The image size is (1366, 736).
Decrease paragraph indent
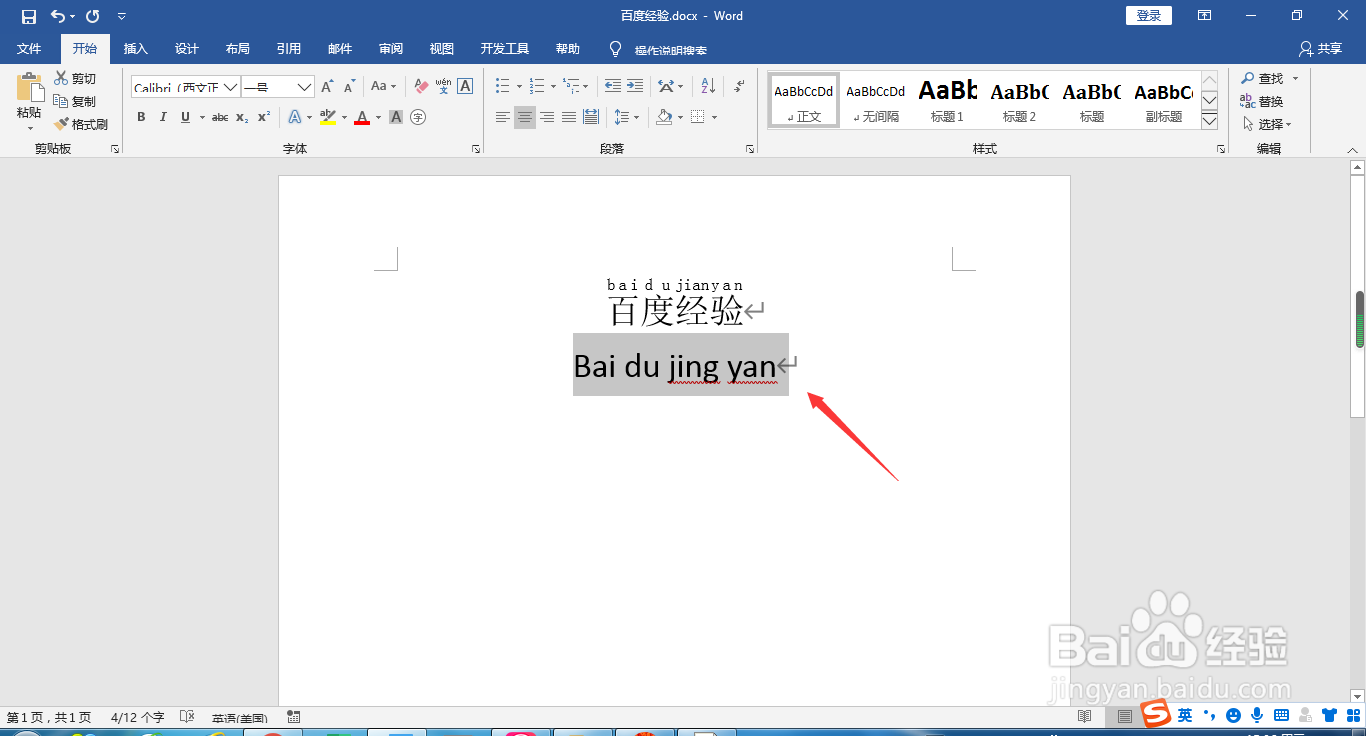613,86
